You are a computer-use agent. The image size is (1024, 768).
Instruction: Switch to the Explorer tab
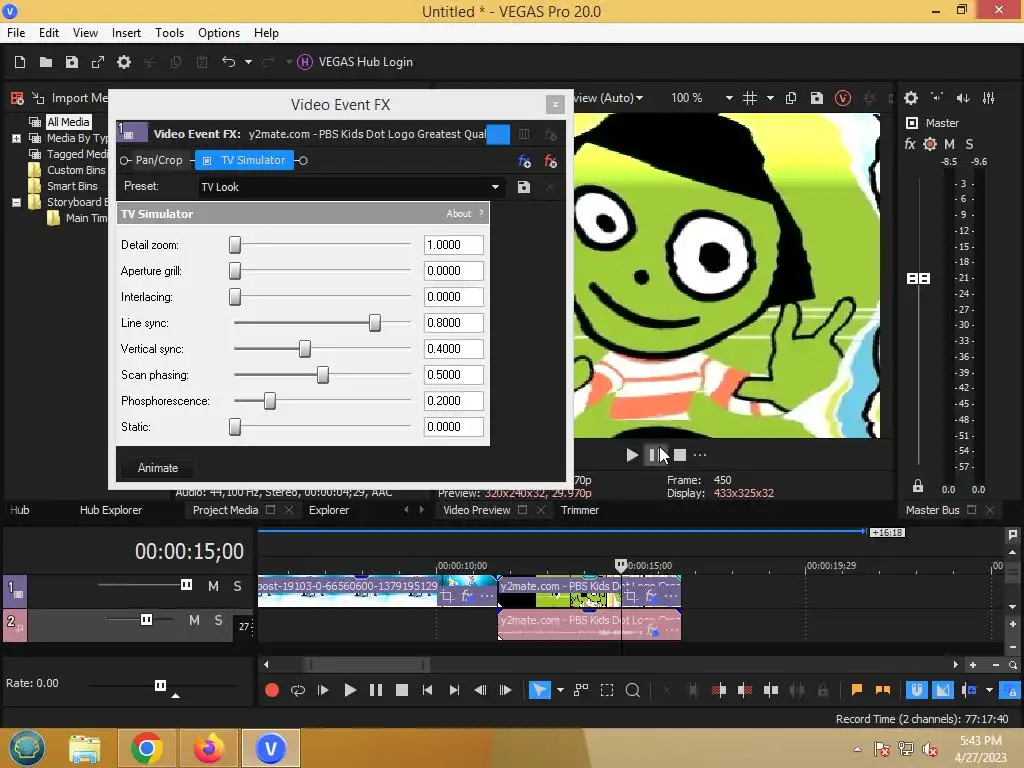[328, 510]
